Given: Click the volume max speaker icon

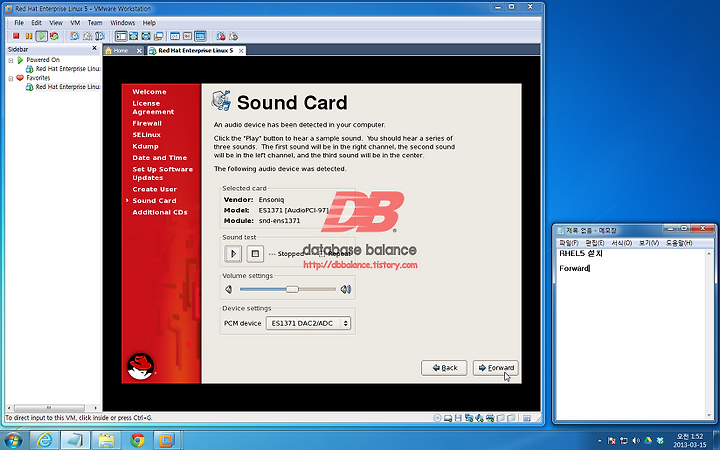Looking at the screenshot, I should 346,289.
